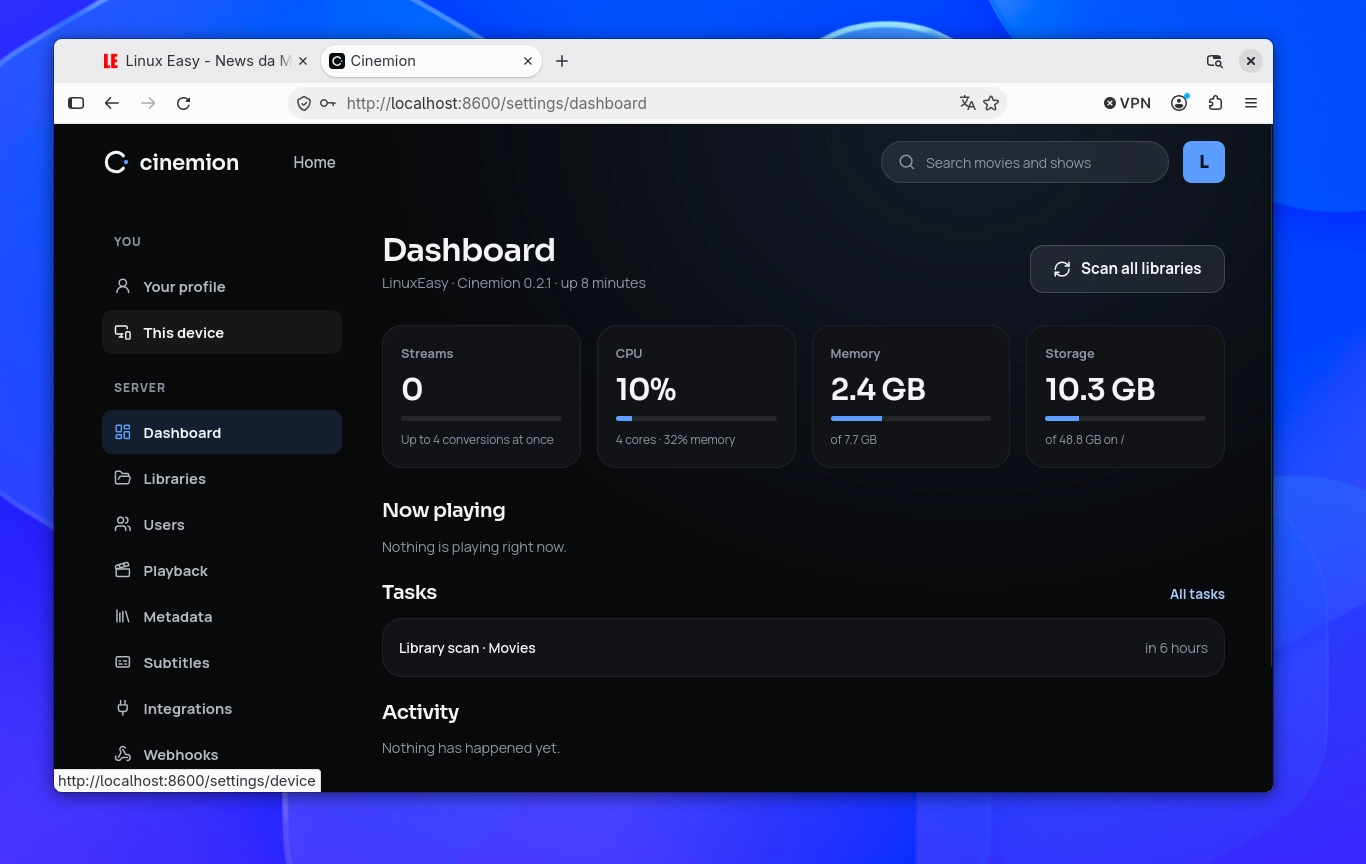1366x864 pixels.
Task: Open a new browser tab
Action: [562, 61]
